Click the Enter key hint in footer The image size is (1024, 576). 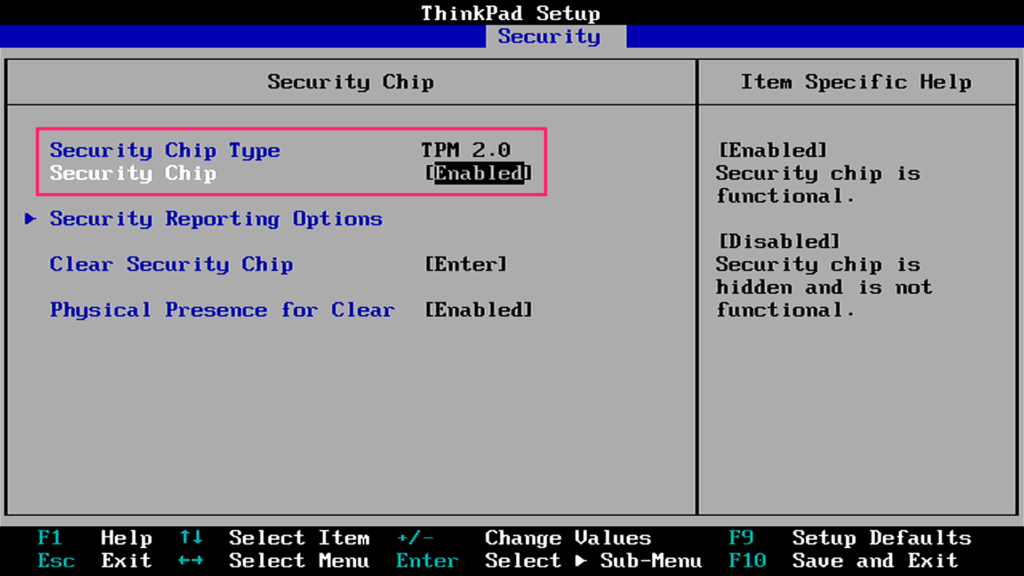click(427, 561)
